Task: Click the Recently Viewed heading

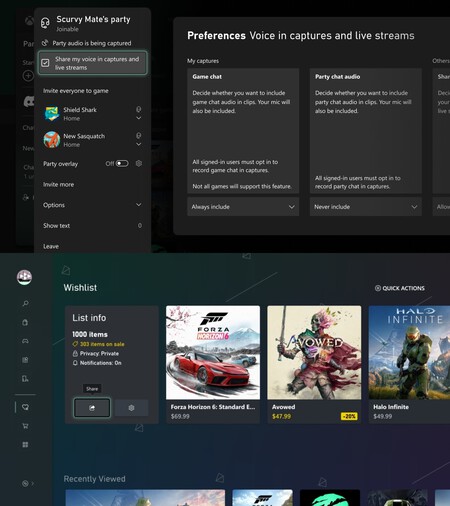Action: point(95,479)
